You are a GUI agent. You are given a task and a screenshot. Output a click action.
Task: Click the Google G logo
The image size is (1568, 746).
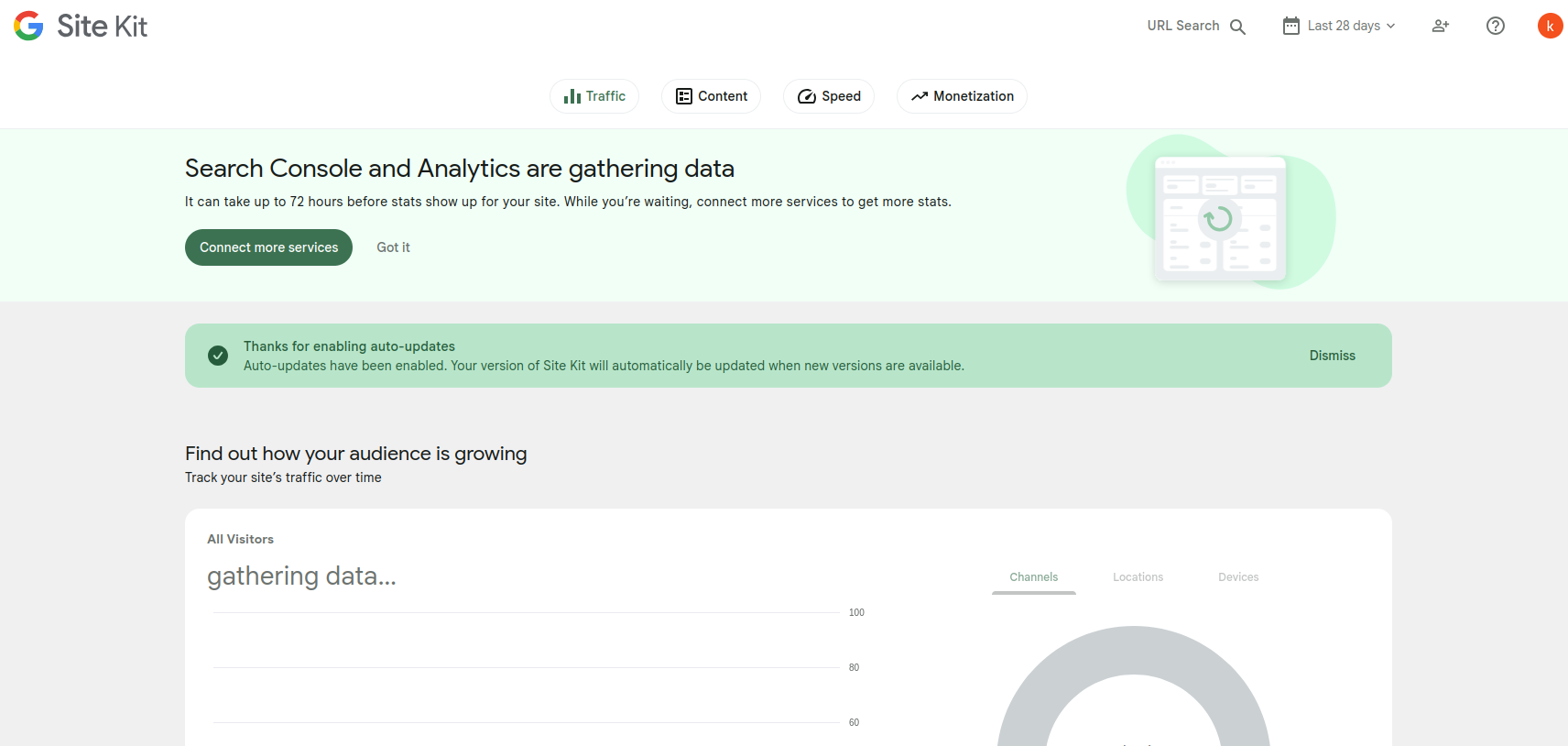click(x=28, y=26)
